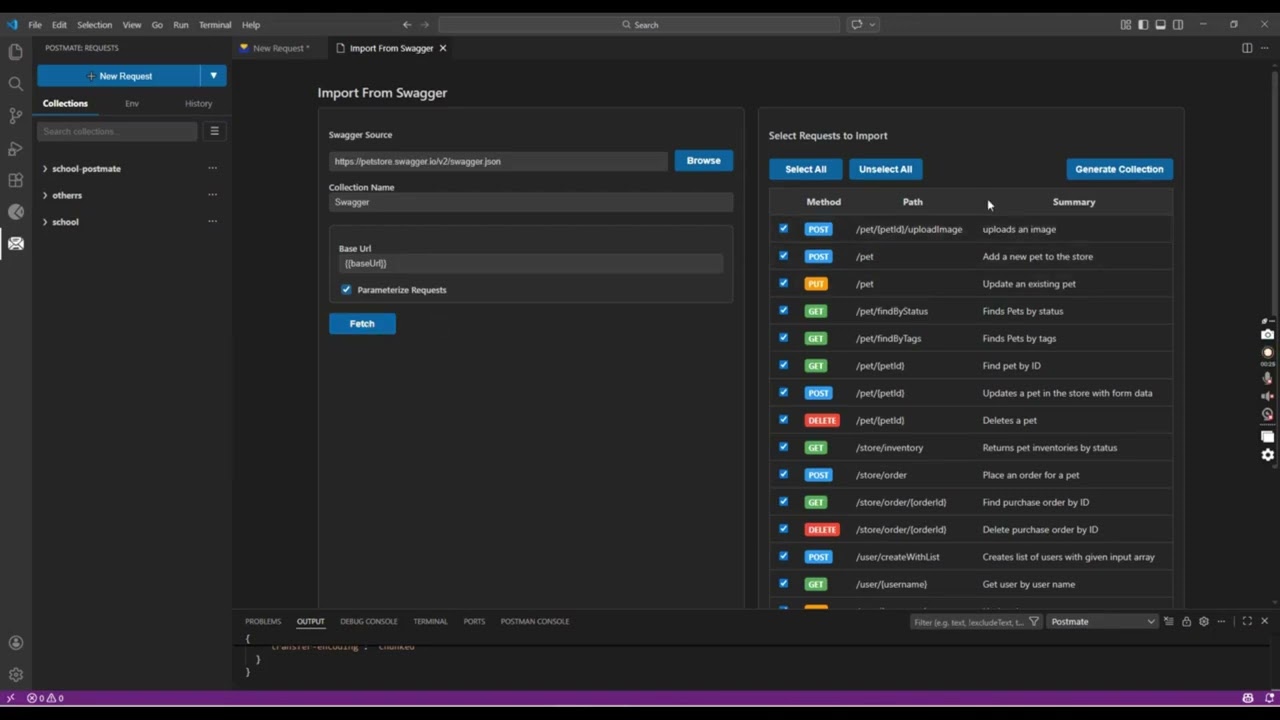Uncheck the Parameterize Requests checkbox
This screenshot has width=1280, height=720.
click(x=346, y=289)
